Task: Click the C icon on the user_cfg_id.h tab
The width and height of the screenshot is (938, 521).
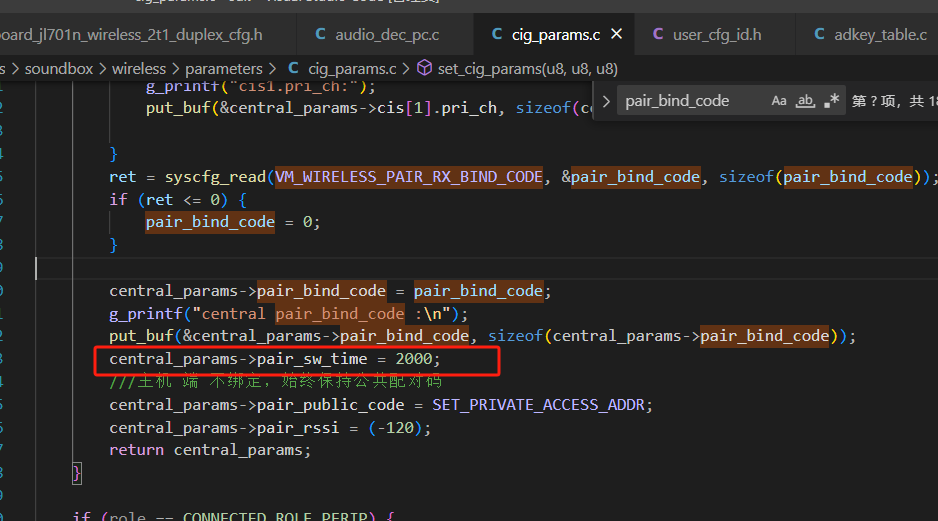Action: point(658,34)
